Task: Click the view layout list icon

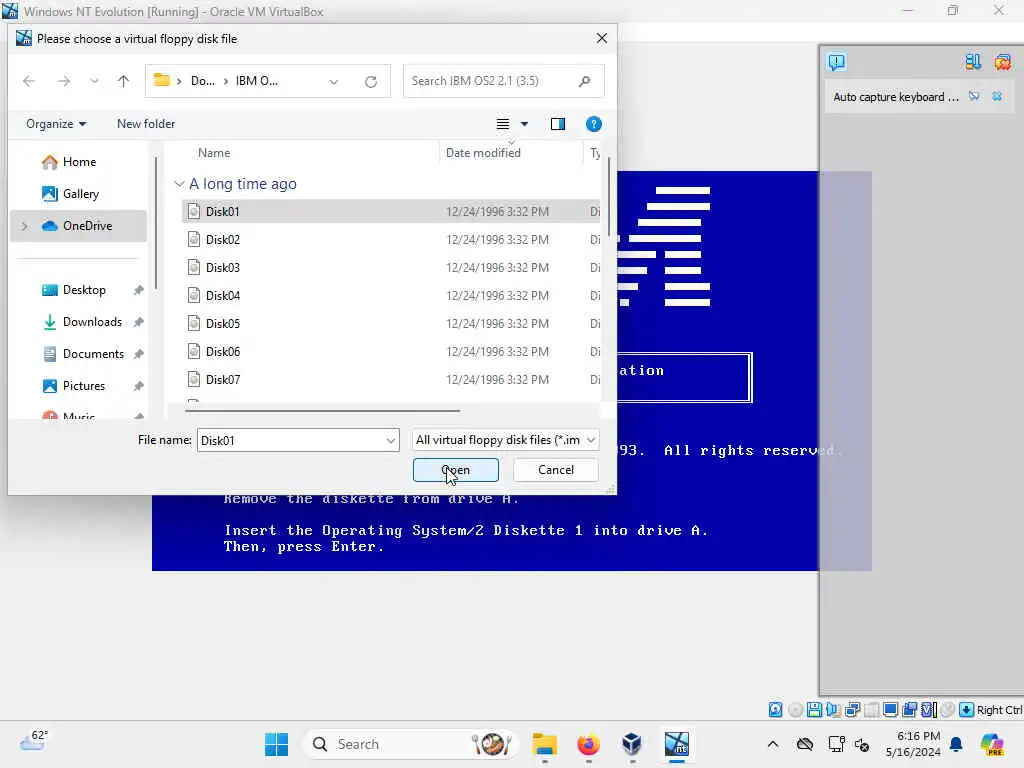Action: [x=503, y=124]
